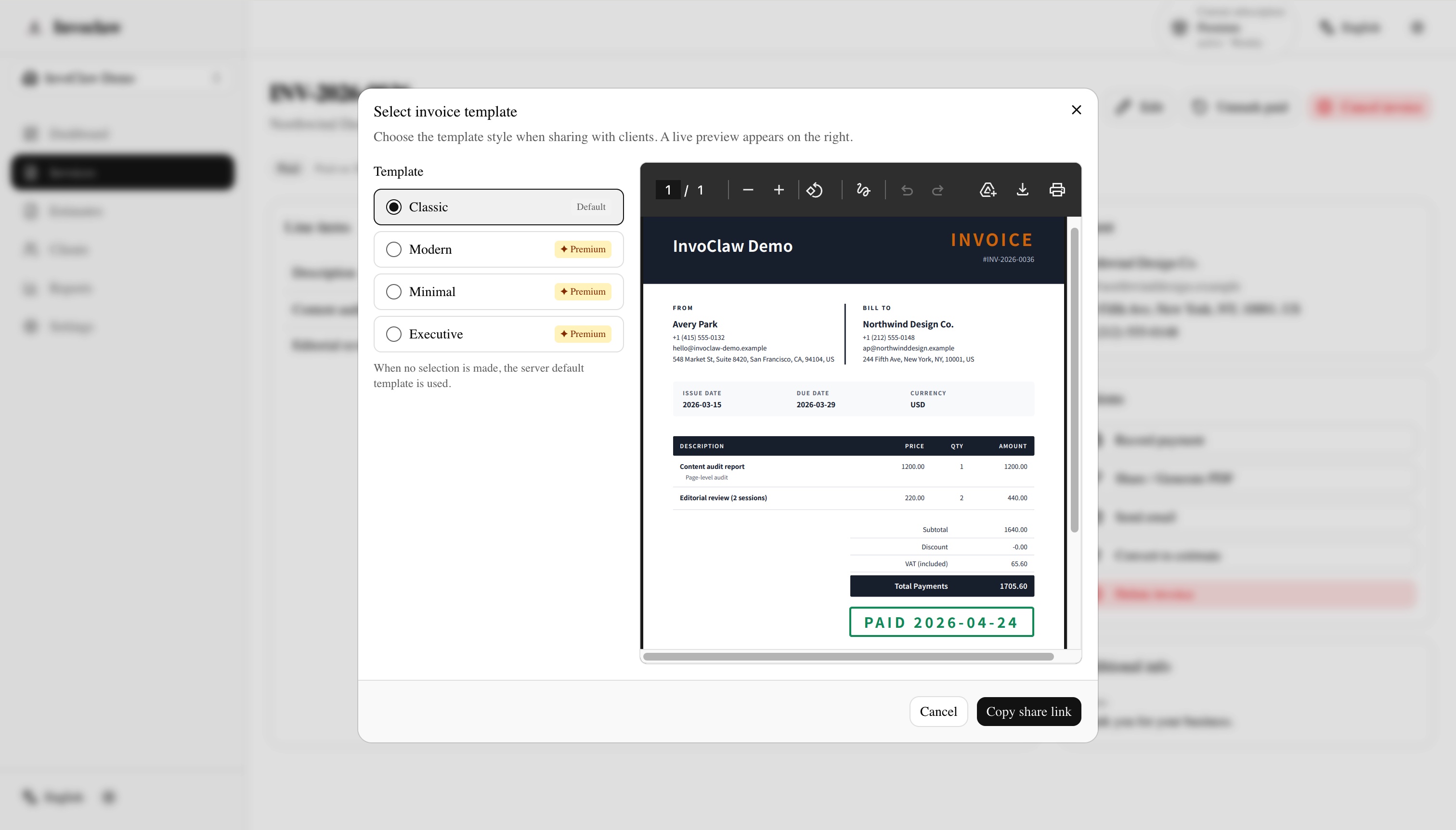The image size is (1456, 830).
Task: Cancel the template selection
Action: 938,712
